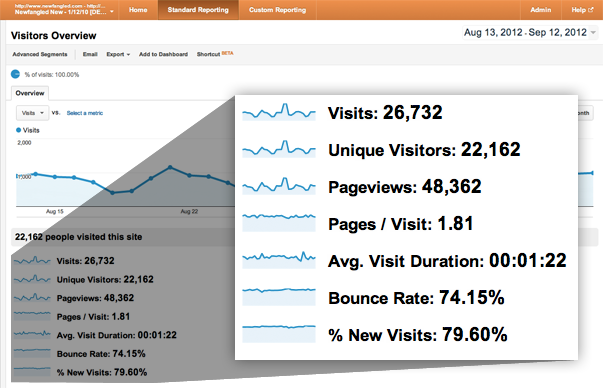Screen dimensions: 603x388
Task: Click Add to Dashboard
Action: [163, 54]
